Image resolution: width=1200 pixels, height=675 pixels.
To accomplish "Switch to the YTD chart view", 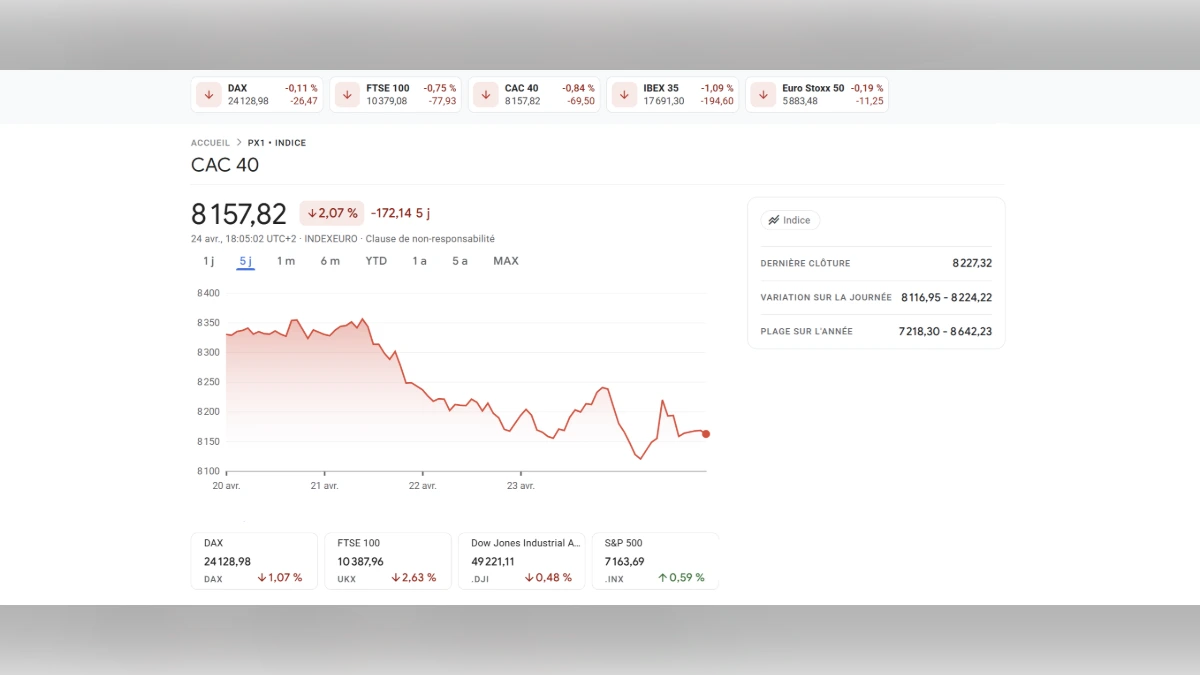I will coord(375,260).
